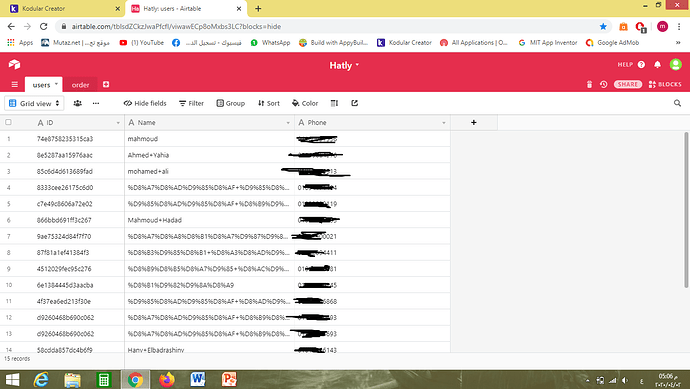Open the account avatar menu
The image size is (690, 389).
point(675,65)
